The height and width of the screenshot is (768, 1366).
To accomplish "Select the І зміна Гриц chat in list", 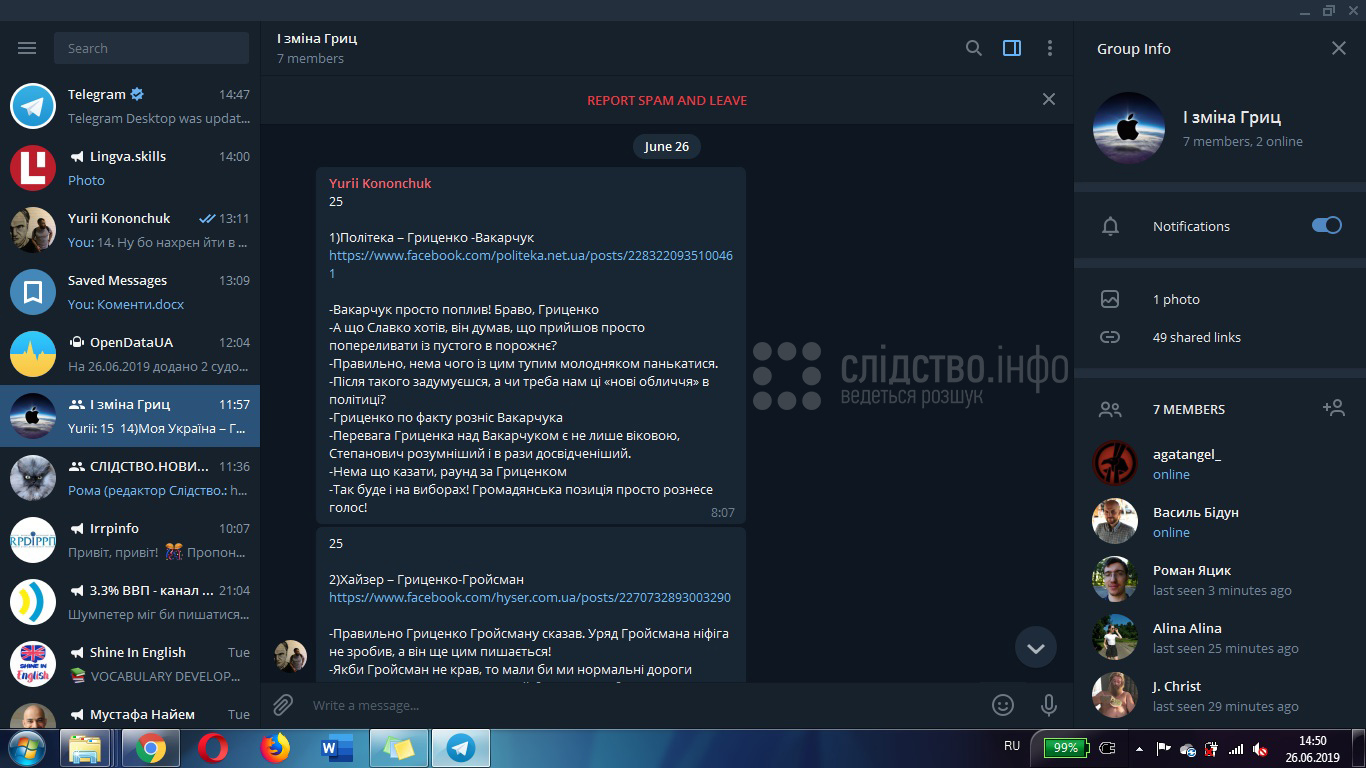I will tap(130, 416).
